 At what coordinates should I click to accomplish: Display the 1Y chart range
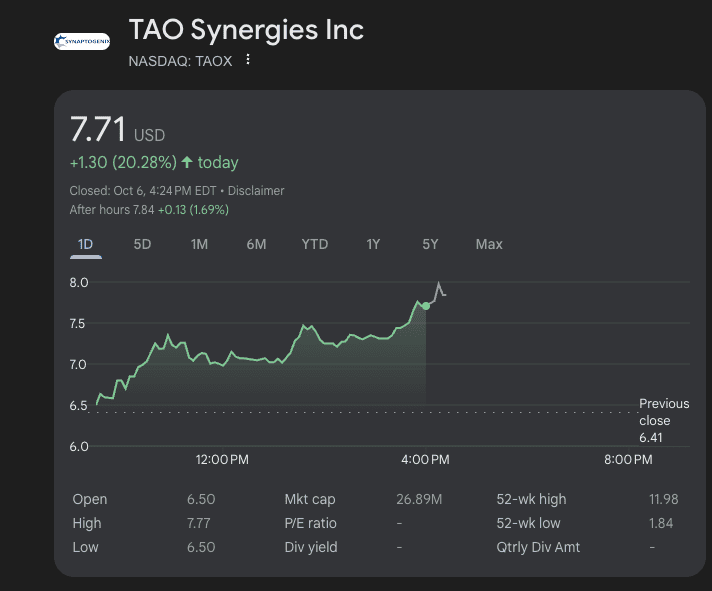click(x=373, y=244)
